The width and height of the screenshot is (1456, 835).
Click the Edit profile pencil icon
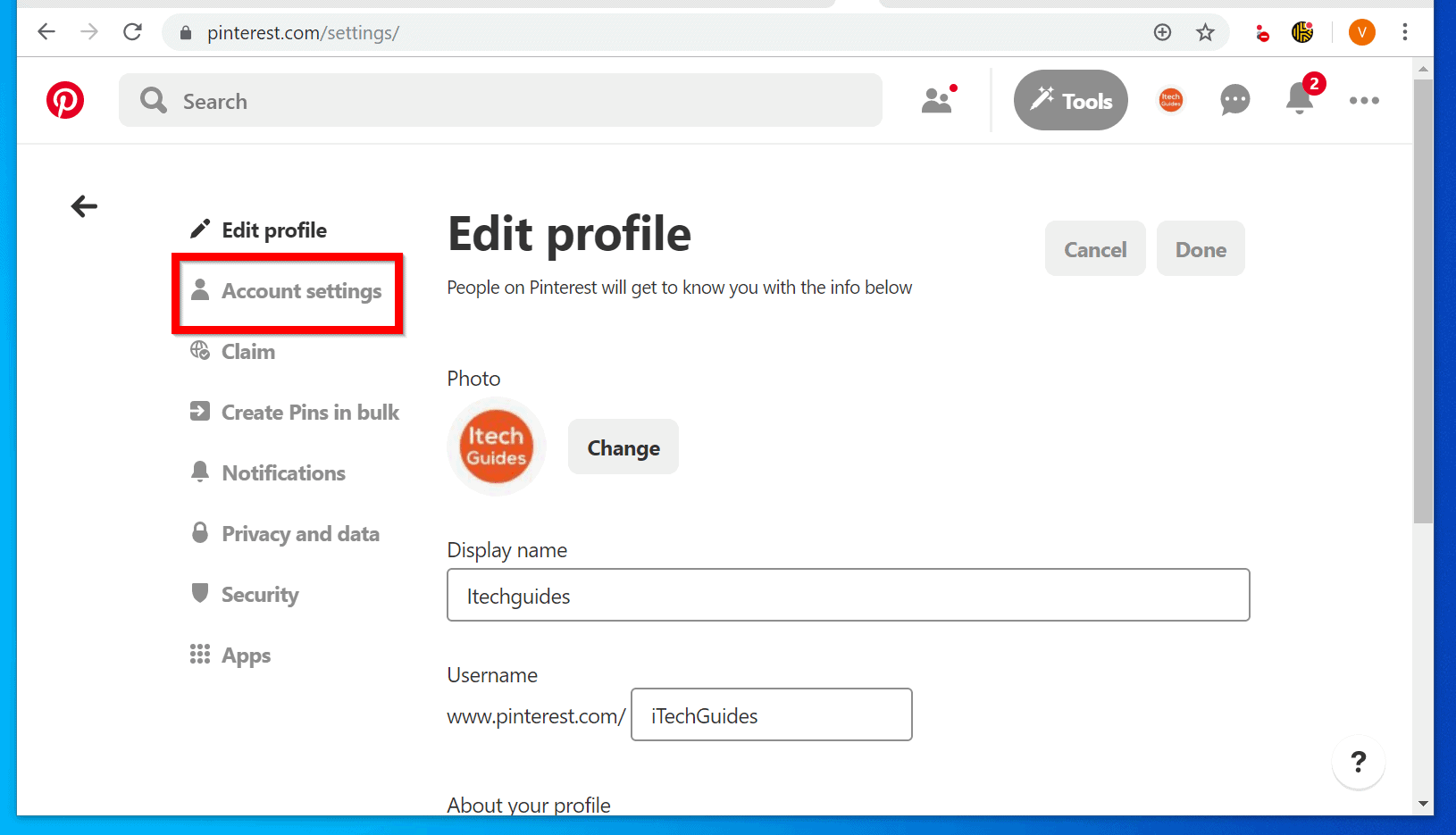coord(200,229)
